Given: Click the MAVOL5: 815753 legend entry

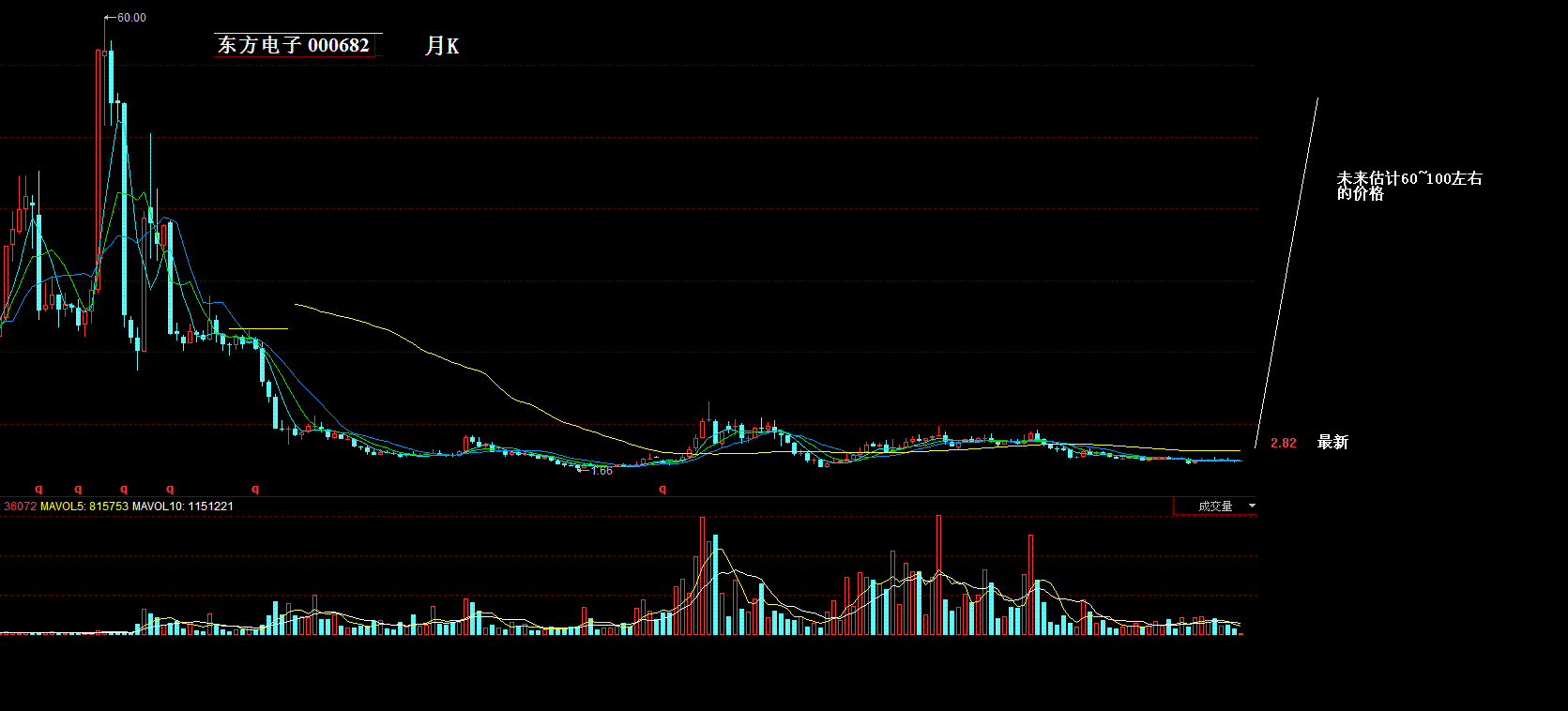Looking at the screenshot, I should 84,507.
